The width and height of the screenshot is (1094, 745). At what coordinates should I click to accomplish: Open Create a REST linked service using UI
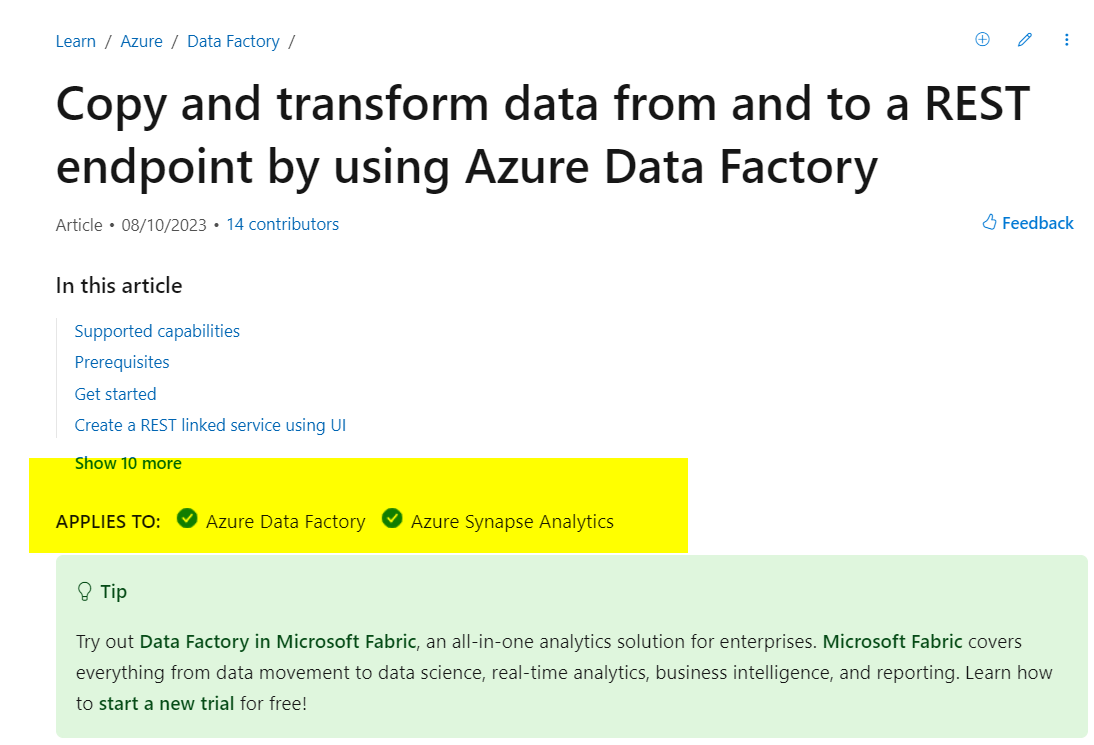(x=210, y=425)
